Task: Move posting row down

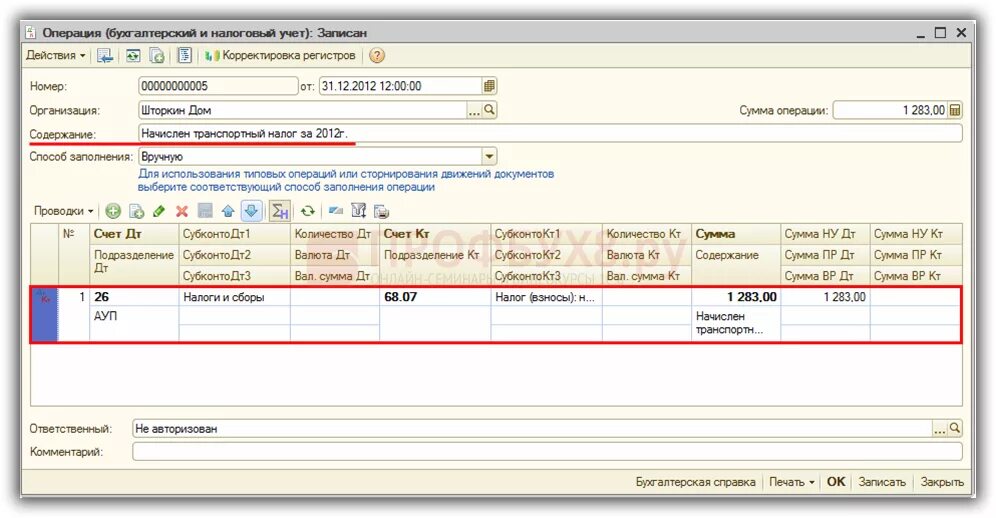Action: point(252,211)
